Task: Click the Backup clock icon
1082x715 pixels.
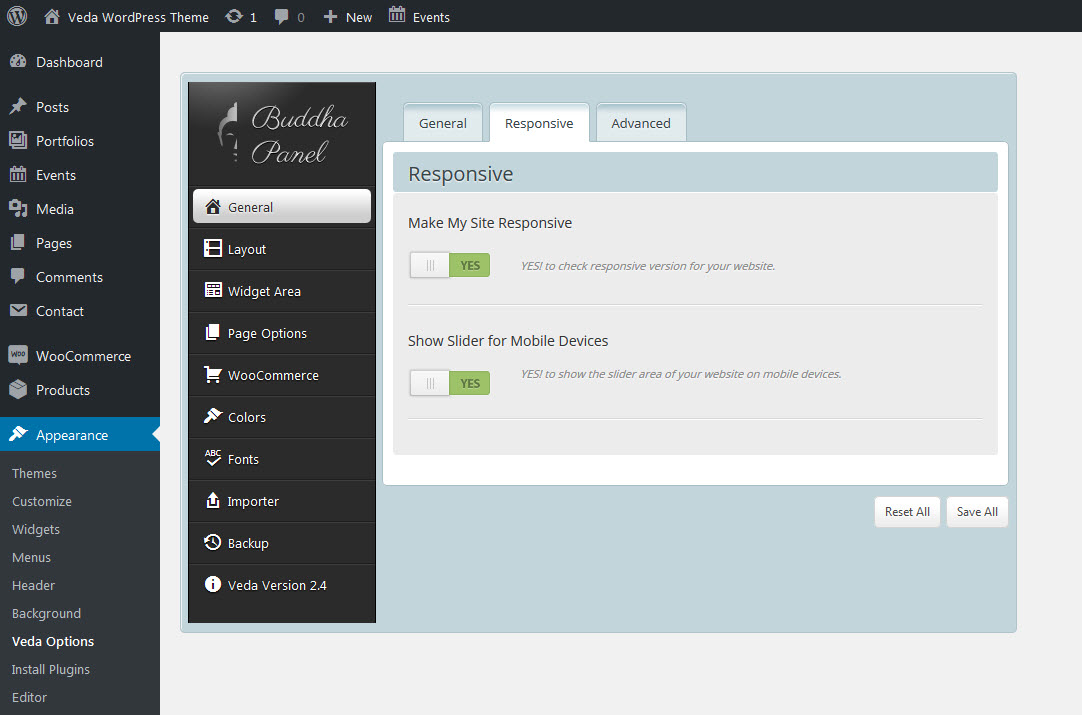Action: click(213, 542)
